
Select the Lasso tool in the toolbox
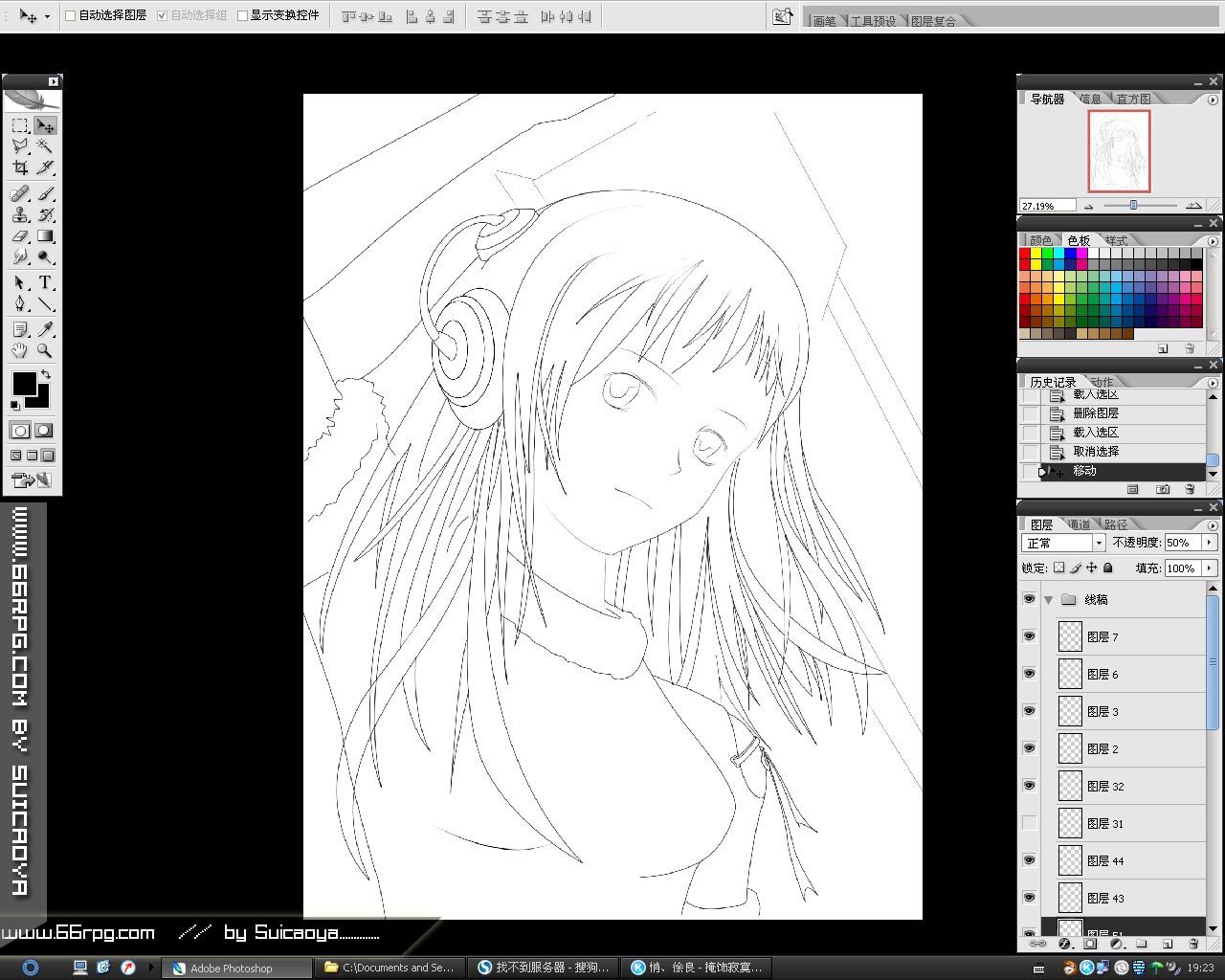tap(20, 145)
